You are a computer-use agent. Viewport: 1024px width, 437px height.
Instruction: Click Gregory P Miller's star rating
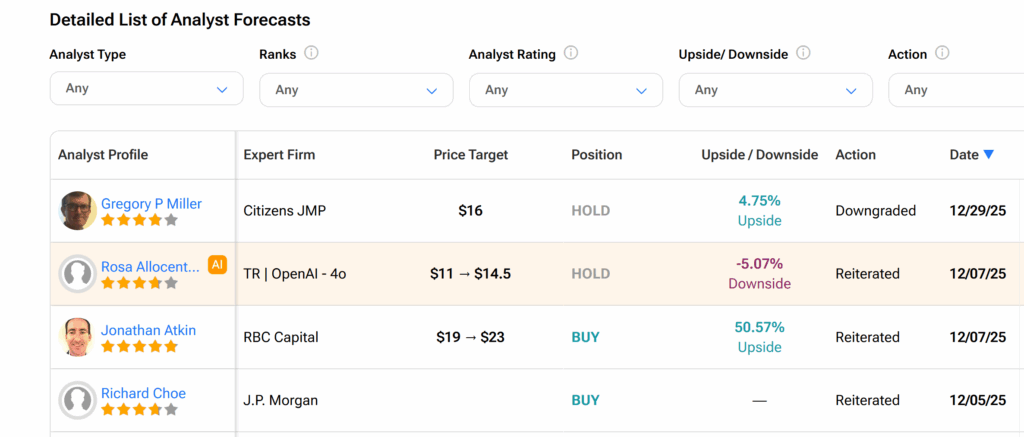click(139, 220)
